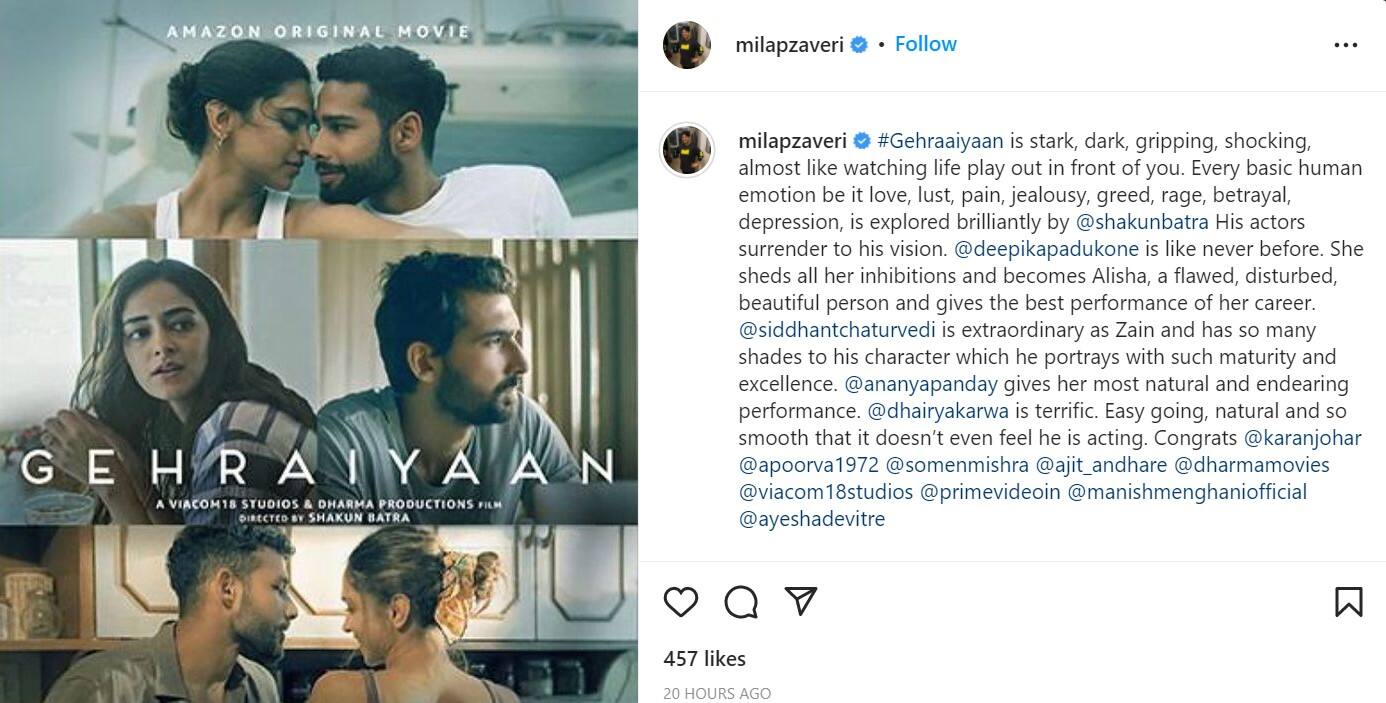Screen dimensions: 1386x703
Task: Open the @ayeshadevitre mention
Action: click(812, 519)
